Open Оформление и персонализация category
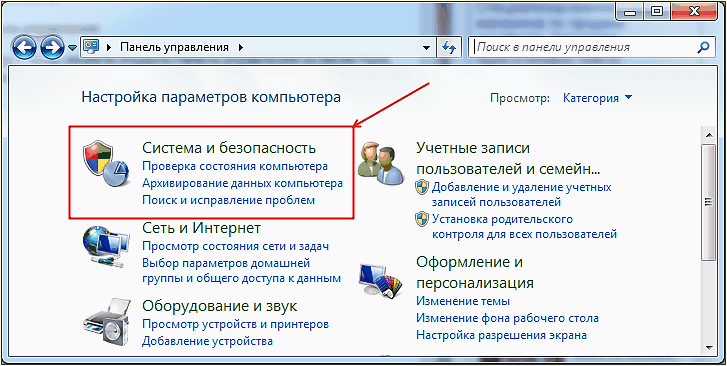 click(475, 272)
